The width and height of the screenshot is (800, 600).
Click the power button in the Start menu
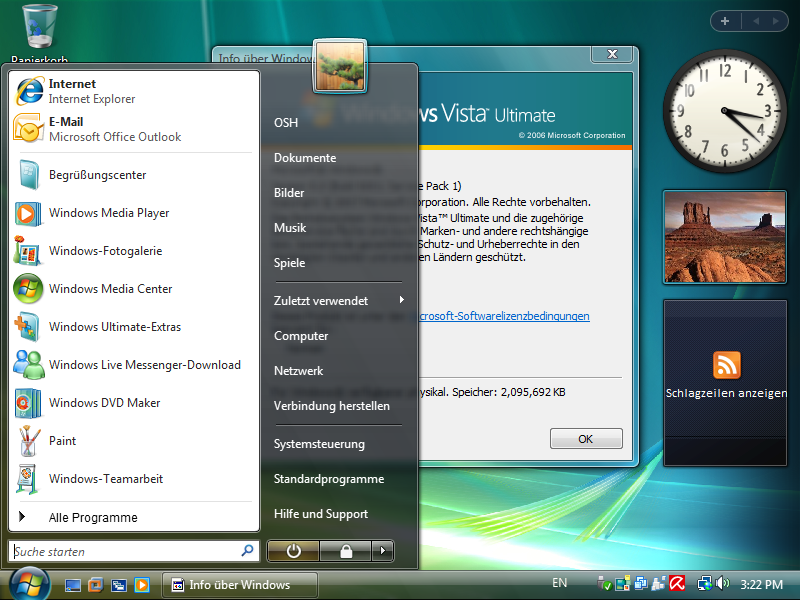tap(293, 551)
